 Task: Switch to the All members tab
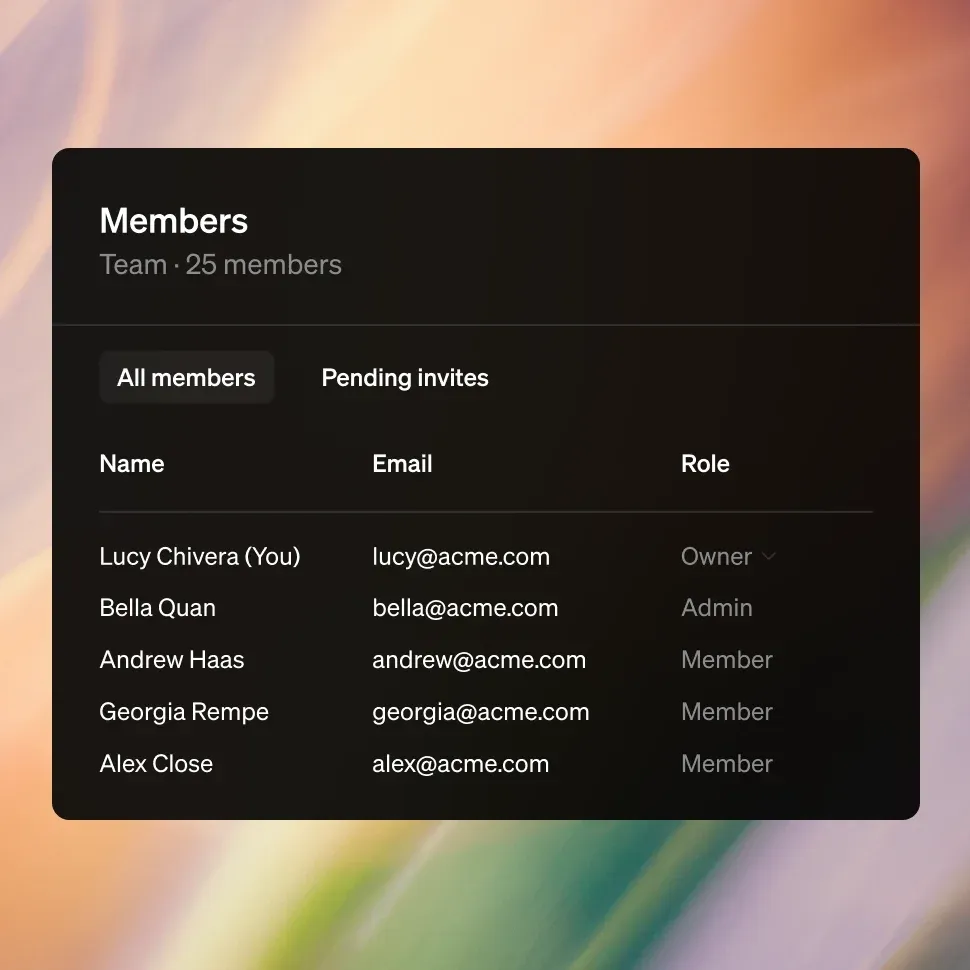pos(186,377)
